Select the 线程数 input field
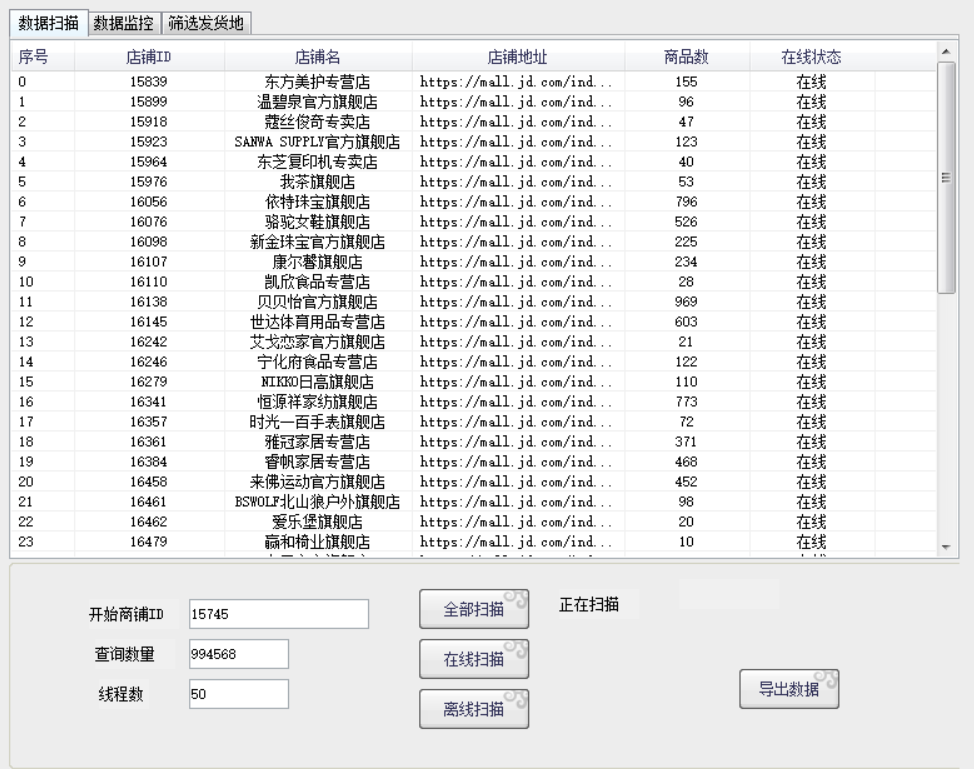 tap(238, 694)
